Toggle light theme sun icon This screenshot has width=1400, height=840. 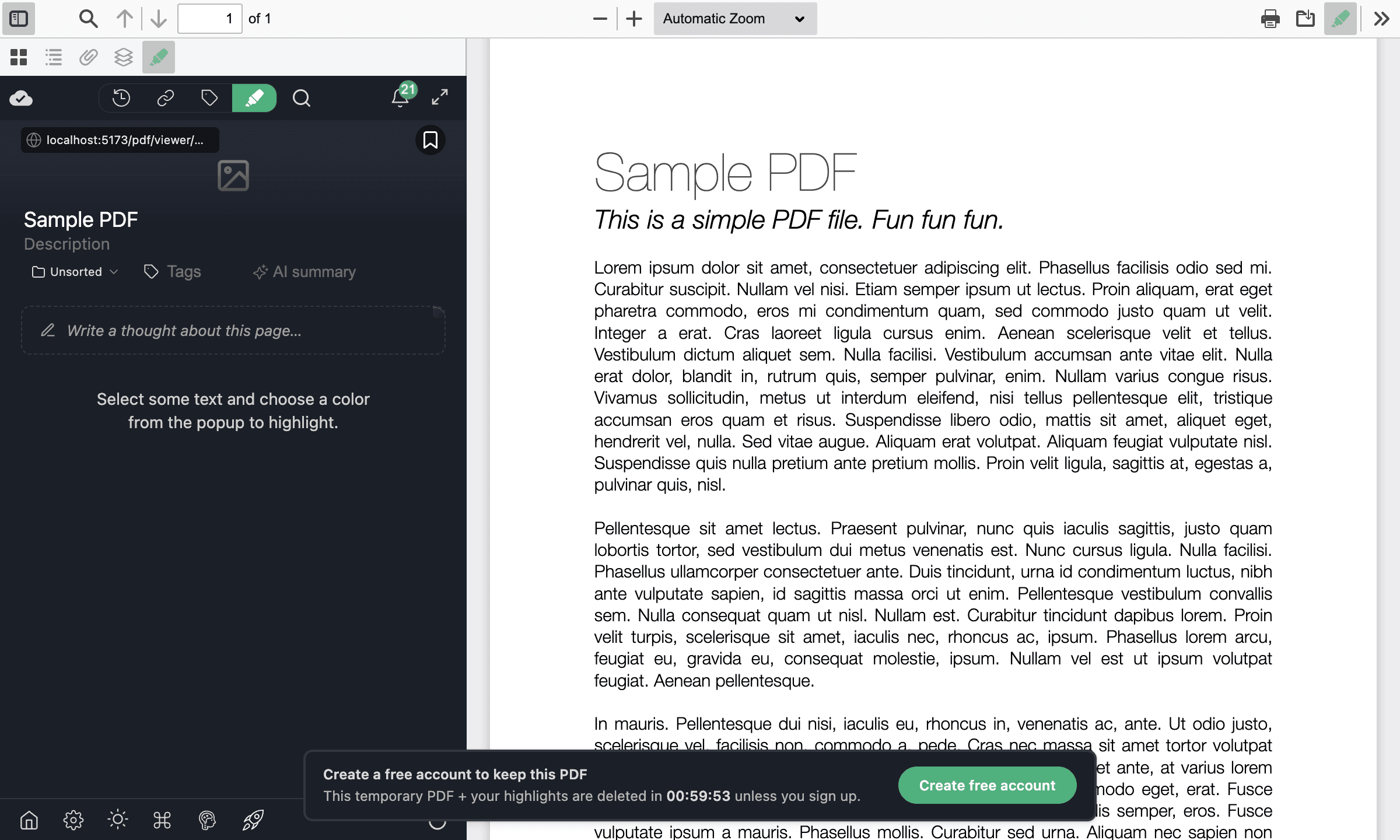coord(118,820)
